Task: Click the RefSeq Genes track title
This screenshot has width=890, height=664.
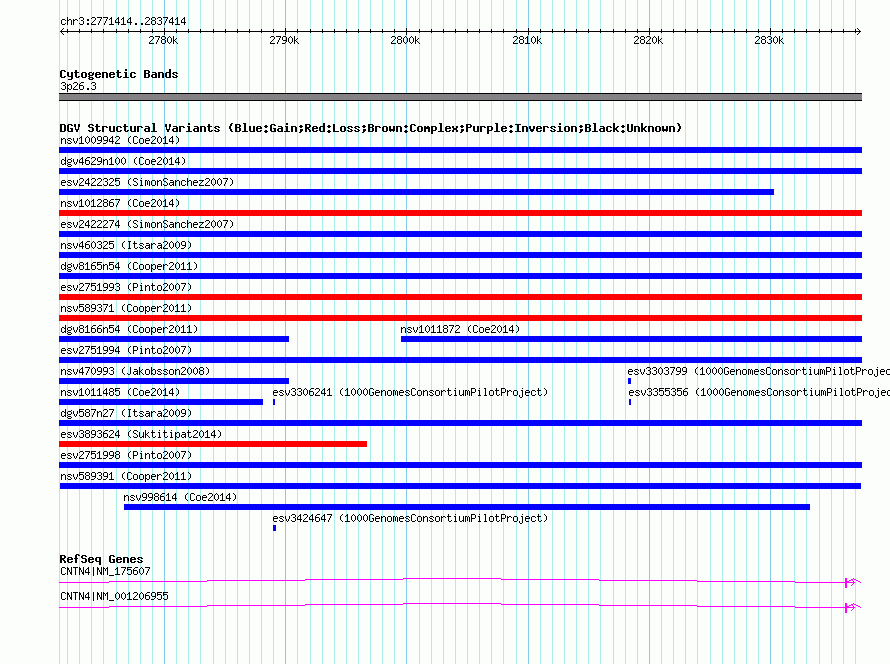Action: coord(101,559)
